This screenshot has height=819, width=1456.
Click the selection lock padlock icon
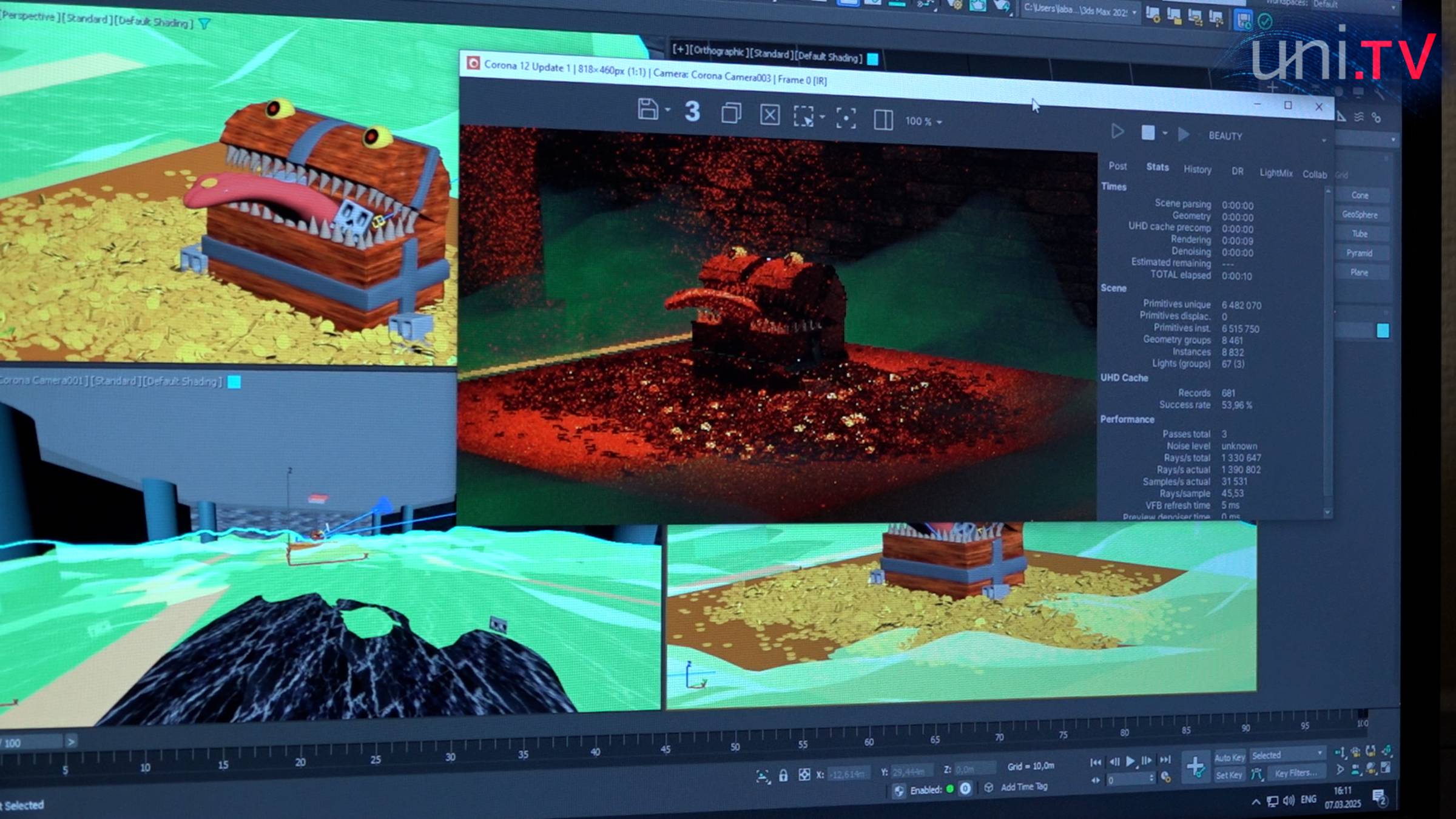pos(783,775)
